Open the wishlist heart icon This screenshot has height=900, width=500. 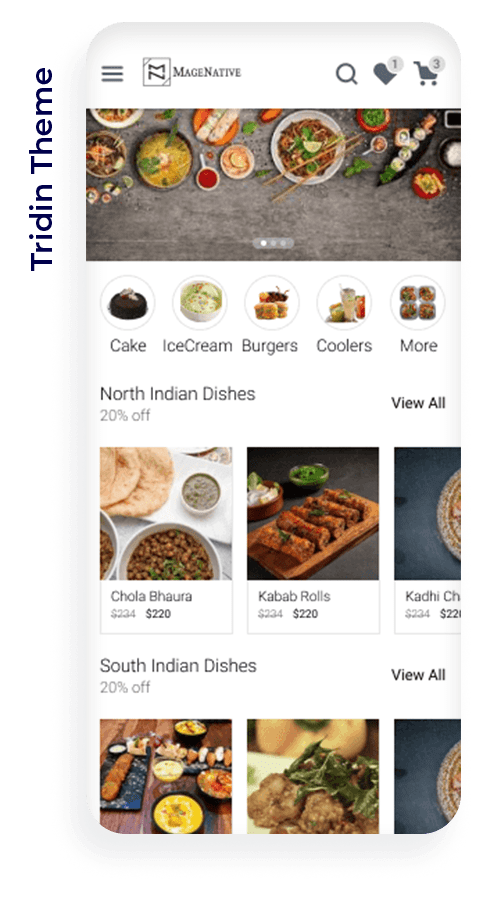(x=386, y=71)
